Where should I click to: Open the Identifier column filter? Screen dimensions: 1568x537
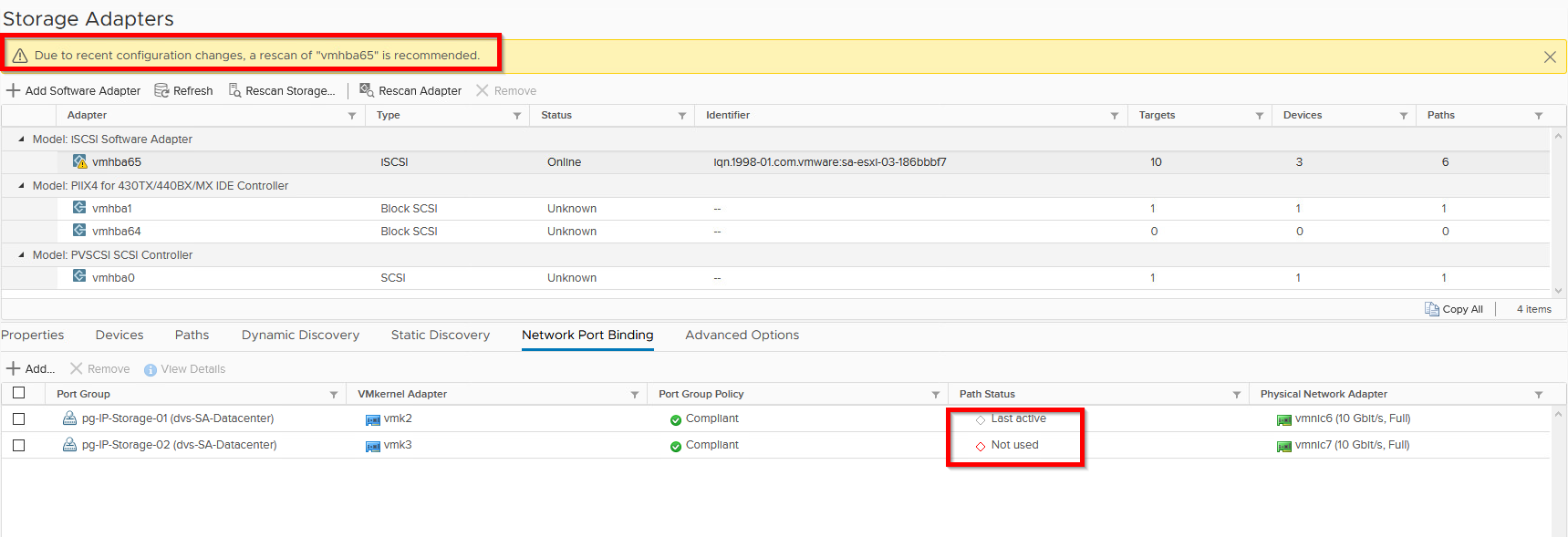(x=1115, y=116)
